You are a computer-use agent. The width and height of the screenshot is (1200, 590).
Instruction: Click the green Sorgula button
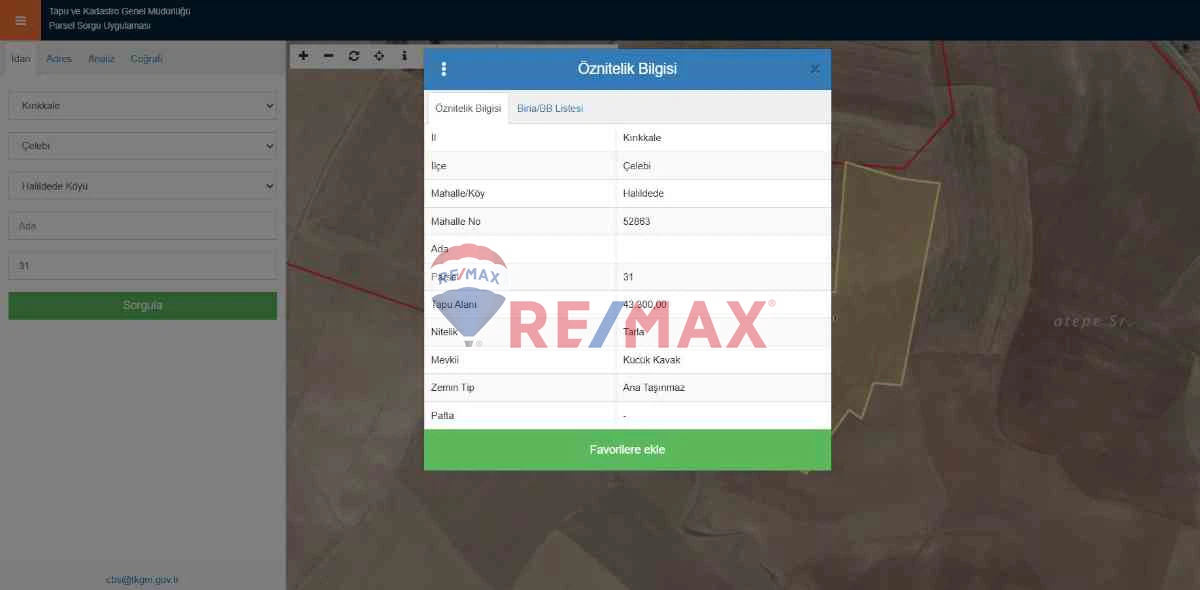pyautogui.click(x=143, y=306)
